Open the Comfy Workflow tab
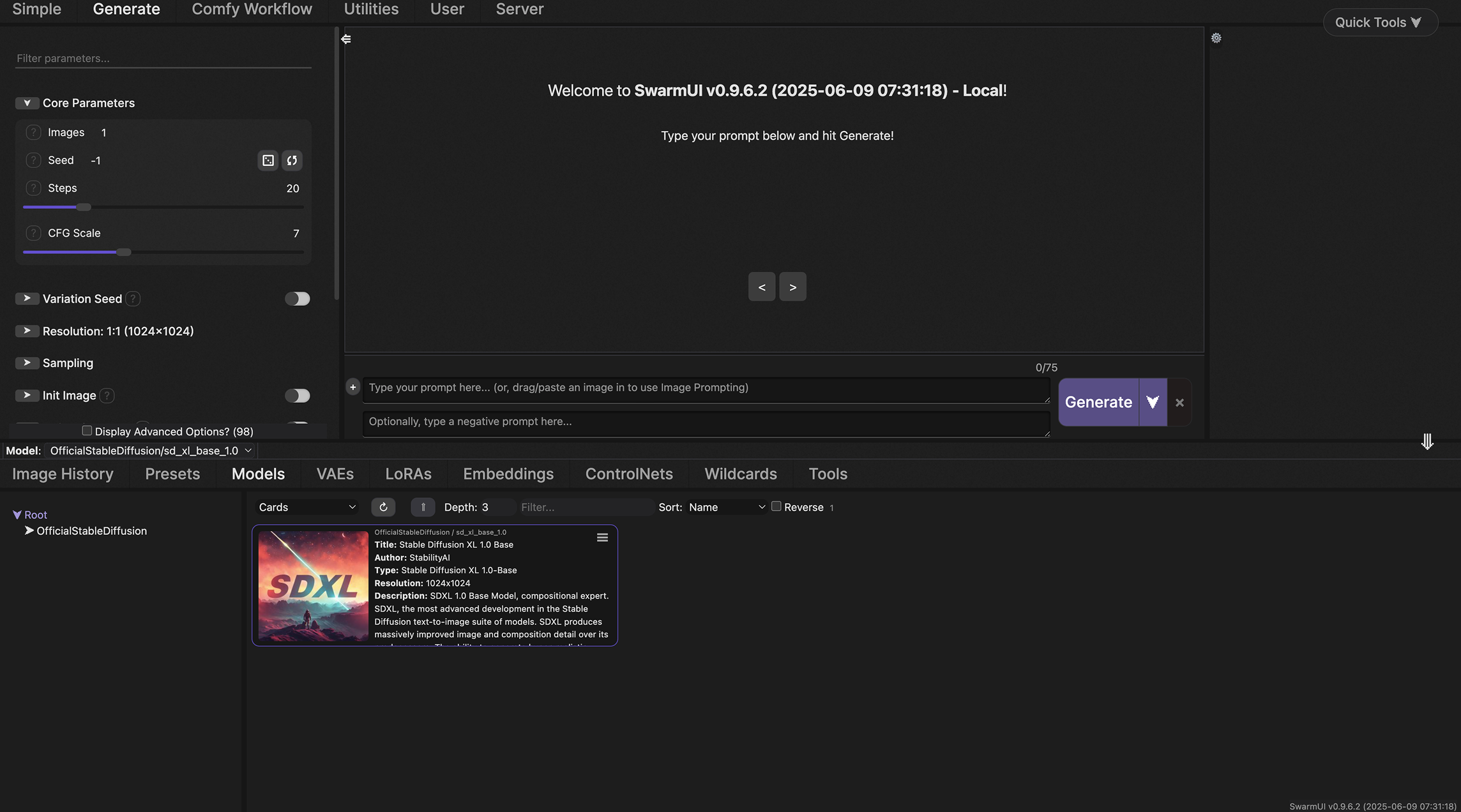 click(x=252, y=10)
